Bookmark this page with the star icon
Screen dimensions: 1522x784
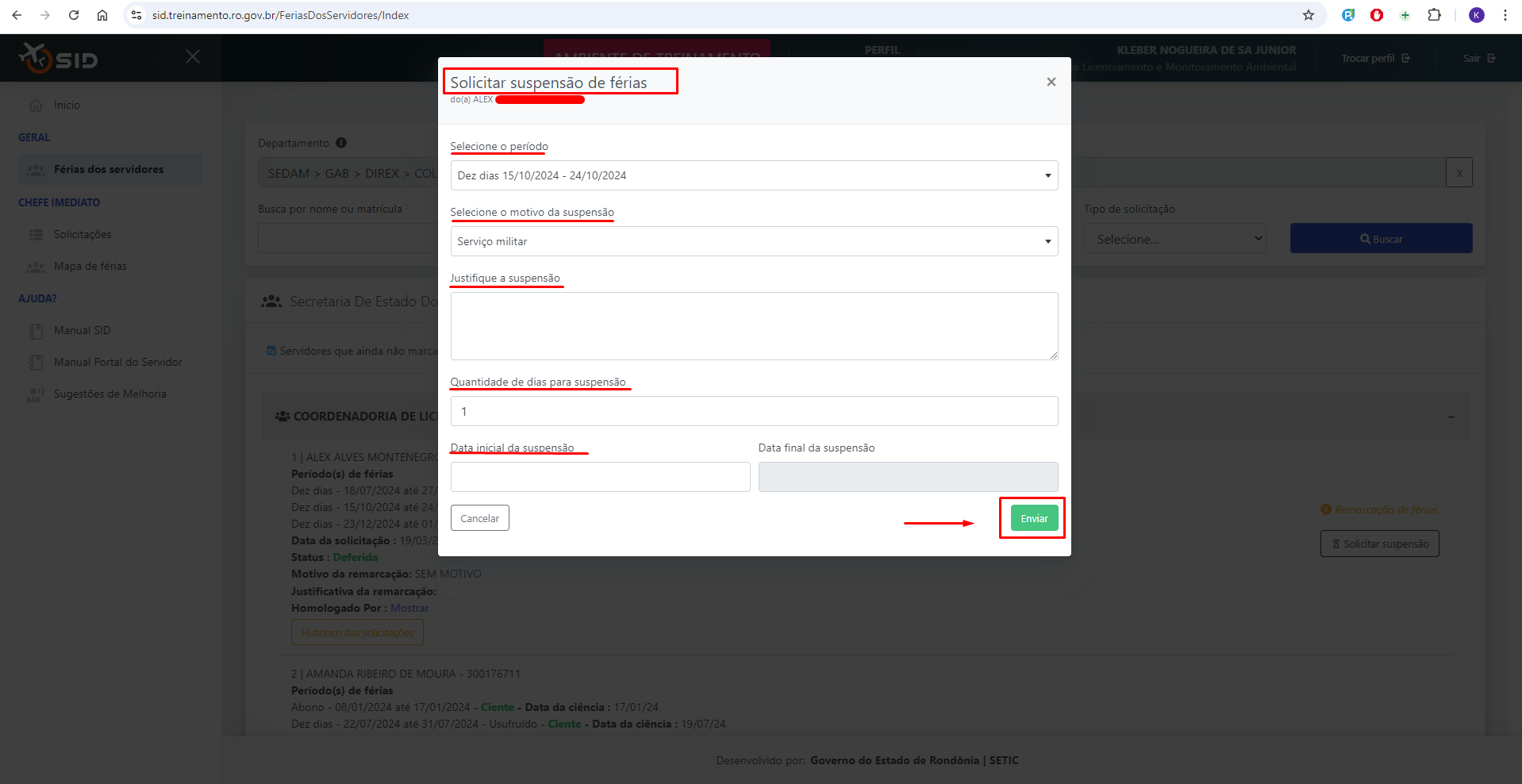[1309, 15]
